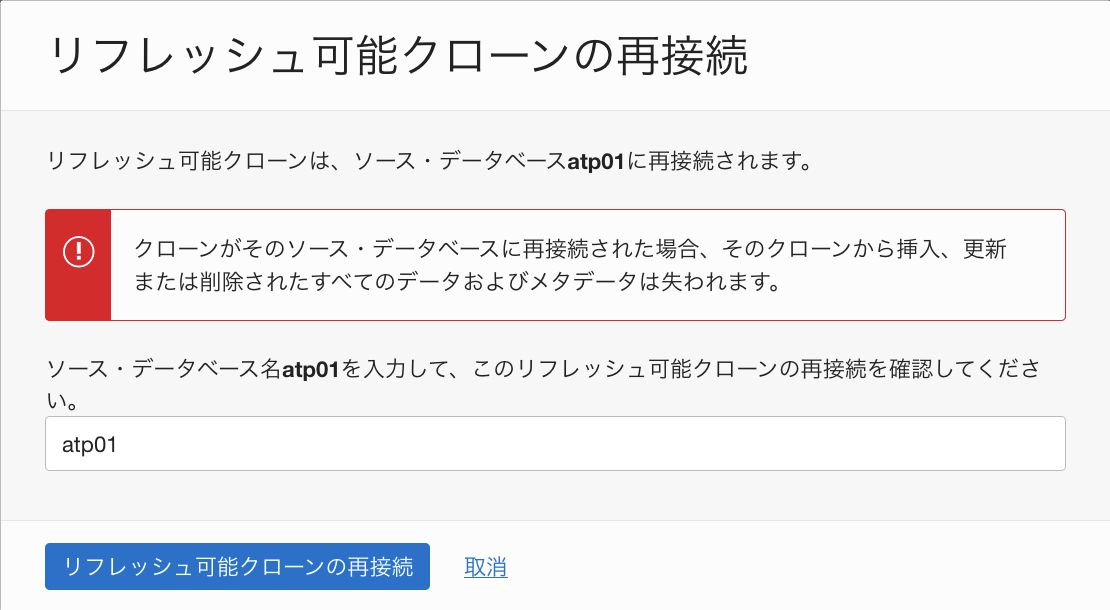Click the 取消 cancel link
This screenshot has width=1110, height=610.
point(485,566)
